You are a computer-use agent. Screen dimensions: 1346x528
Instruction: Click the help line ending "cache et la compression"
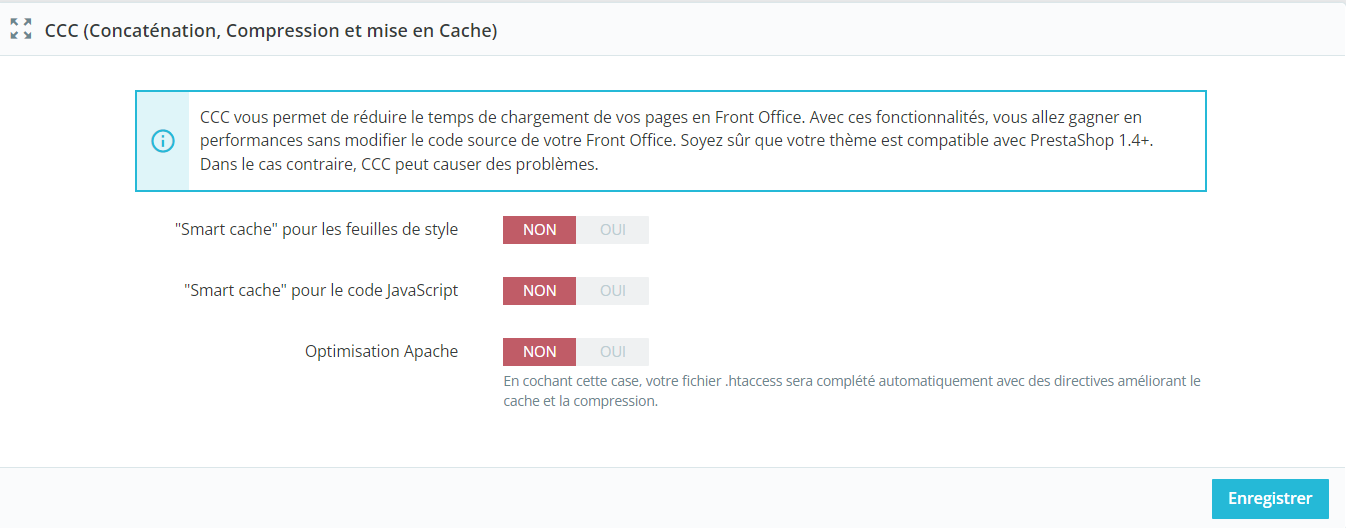580,401
